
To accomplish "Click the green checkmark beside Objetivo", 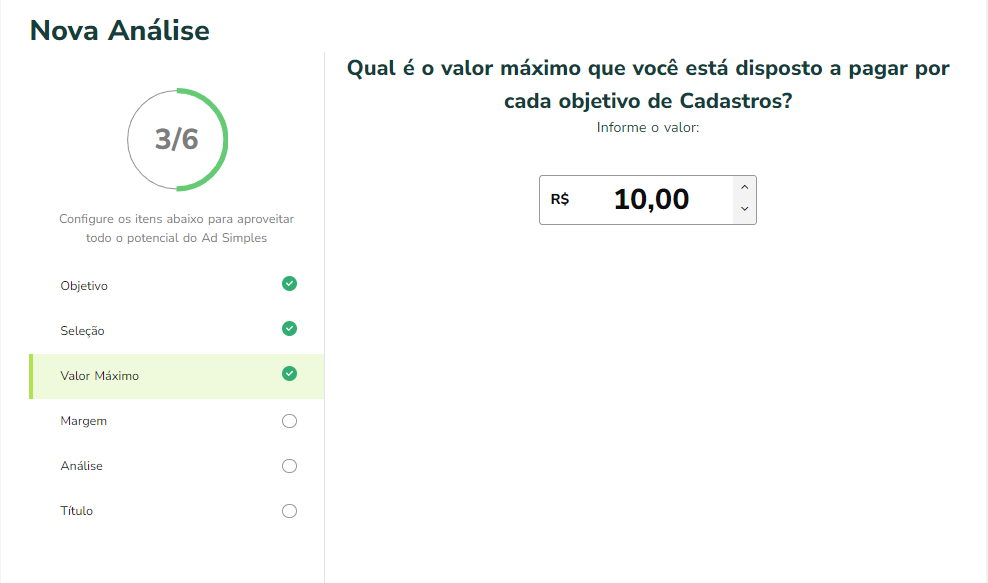I will pos(289,284).
